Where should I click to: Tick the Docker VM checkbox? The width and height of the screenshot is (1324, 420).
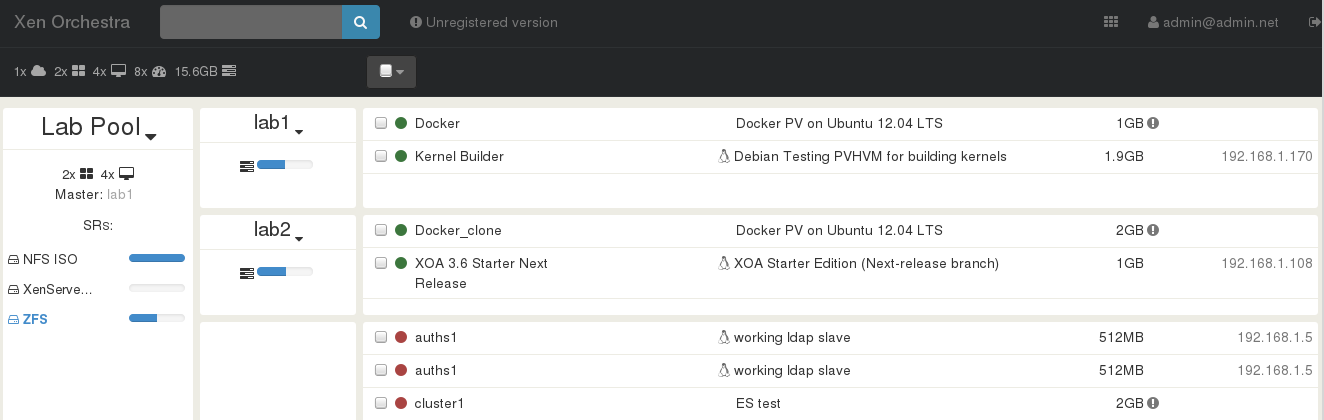pyautogui.click(x=381, y=123)
